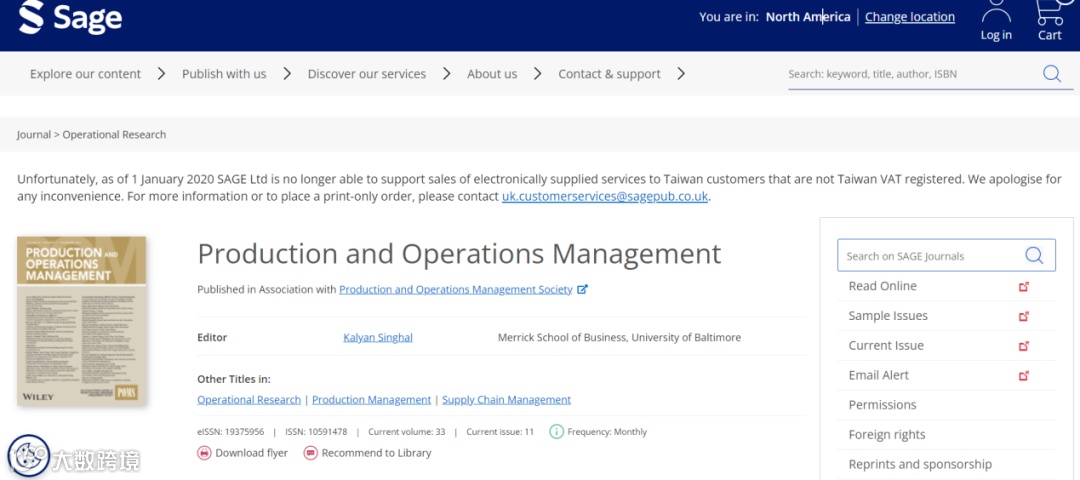Open Production and Operations Management Society link
1080x480 pixels.
[456, 290]
